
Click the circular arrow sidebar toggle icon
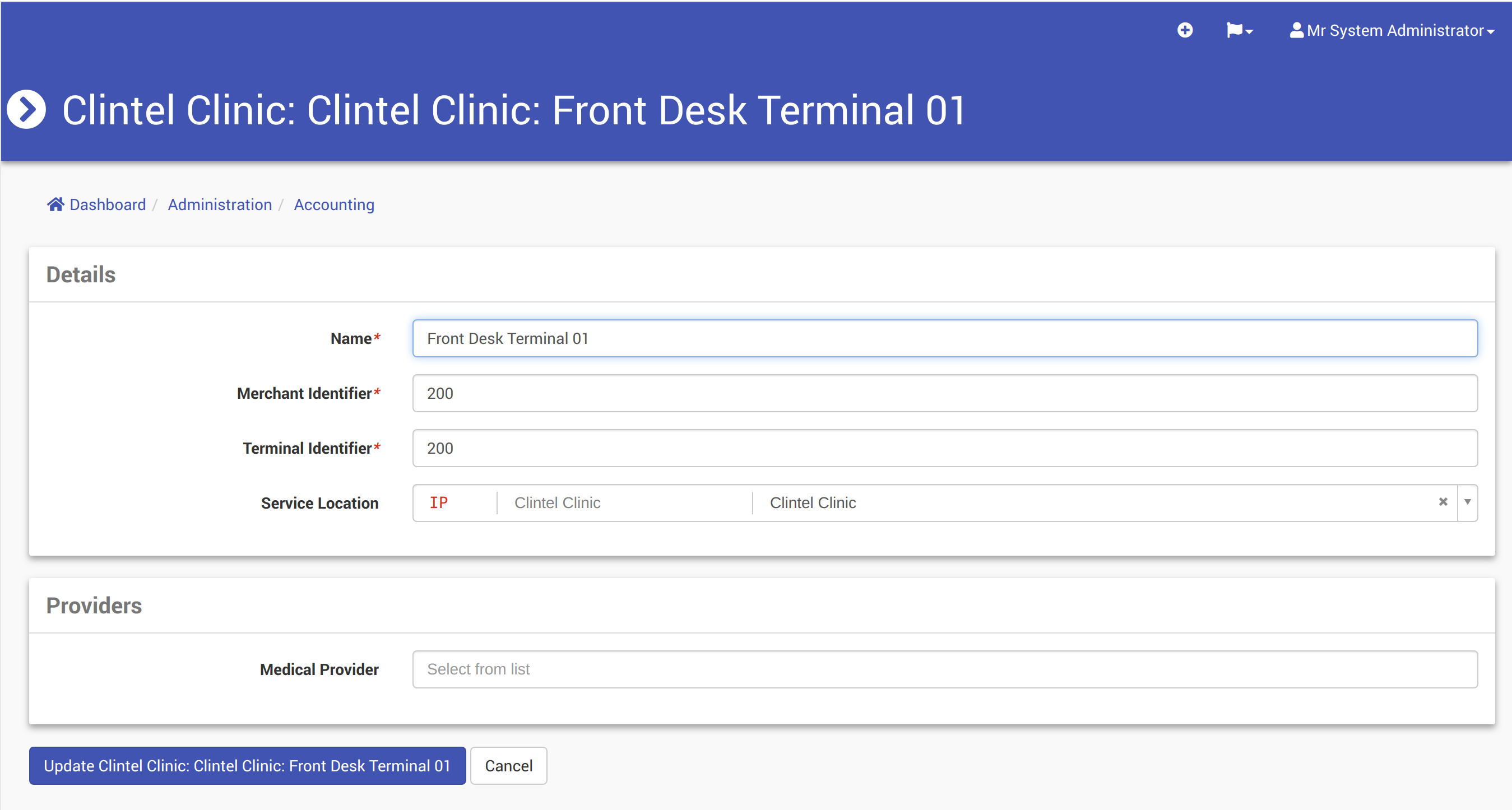[26, 110]
